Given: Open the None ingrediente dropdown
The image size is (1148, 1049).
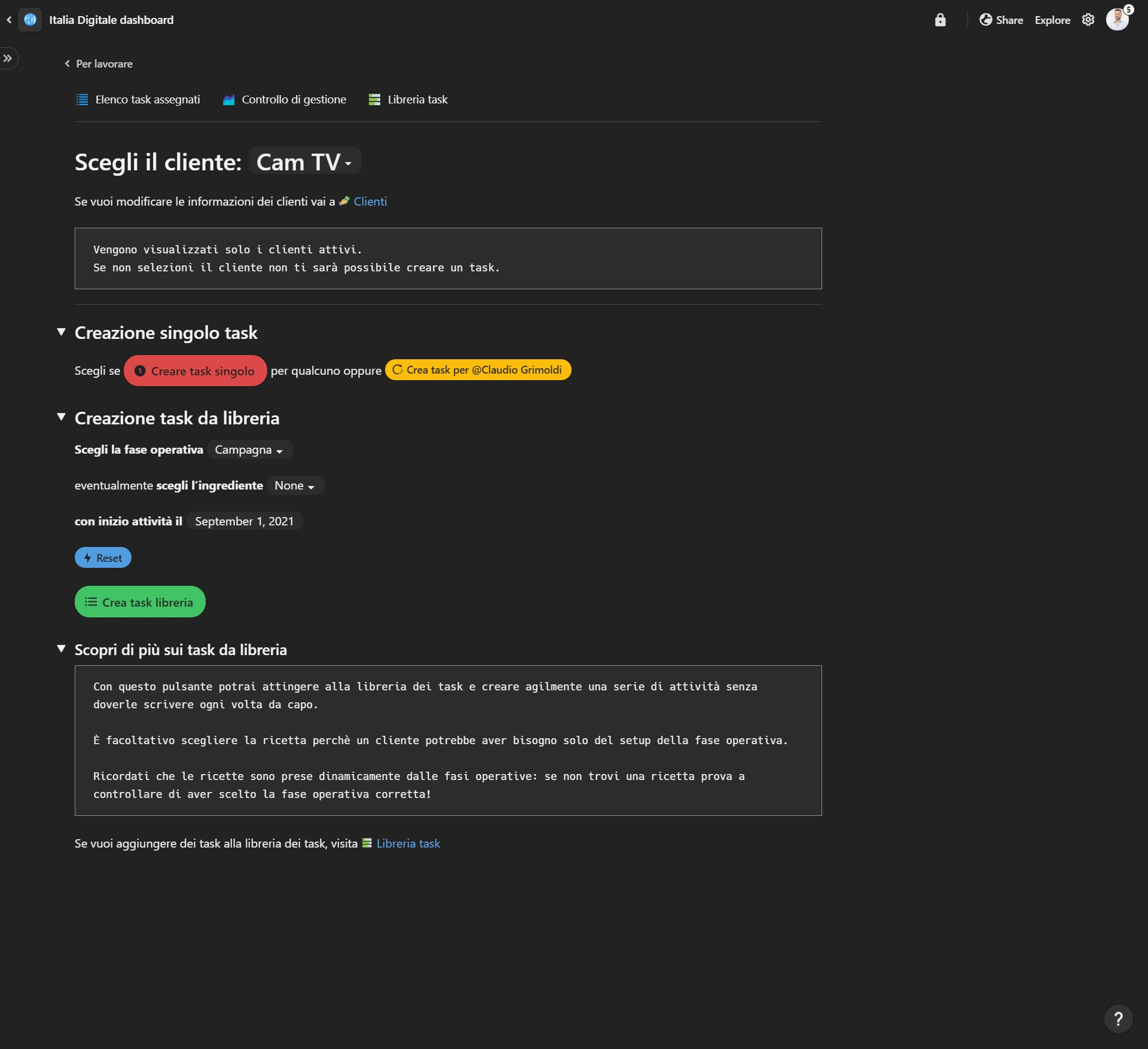Looking at the screenshot, I should pyautogui.click(x=295, y=486).
